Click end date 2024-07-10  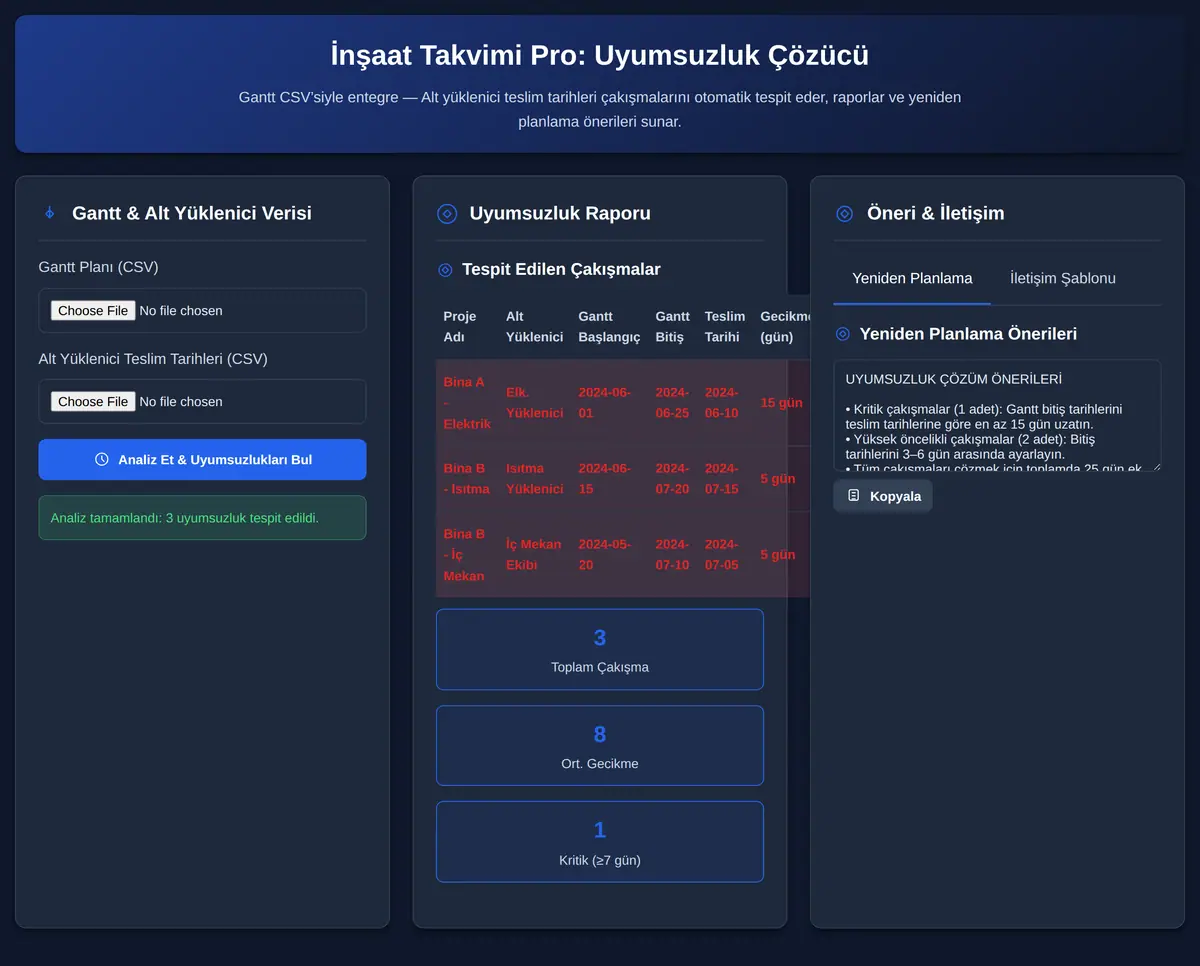point(672,555)
